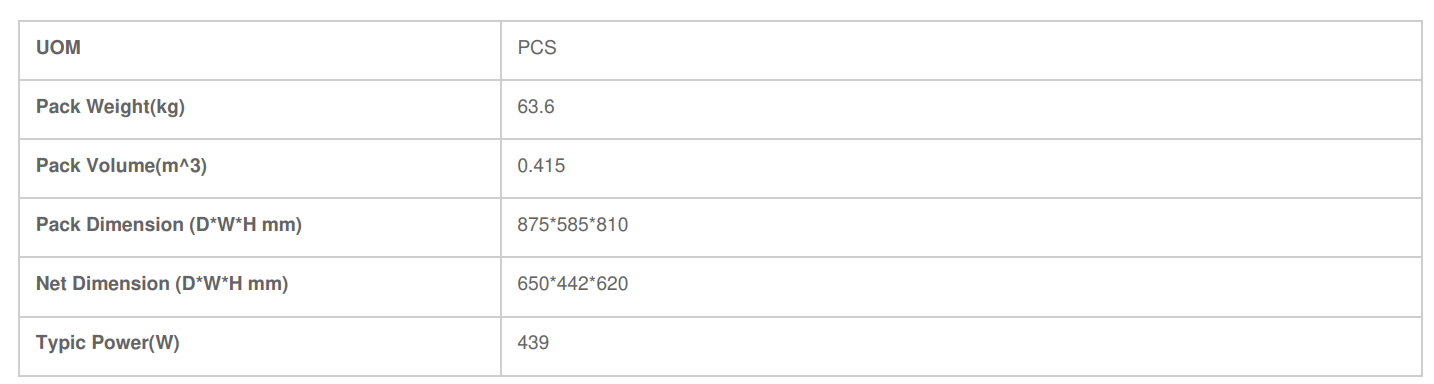The width and height of the screenshot is (1434, 384).
Task: Click the Pack Weight(kg) label
Action: [x=110, y=107]
